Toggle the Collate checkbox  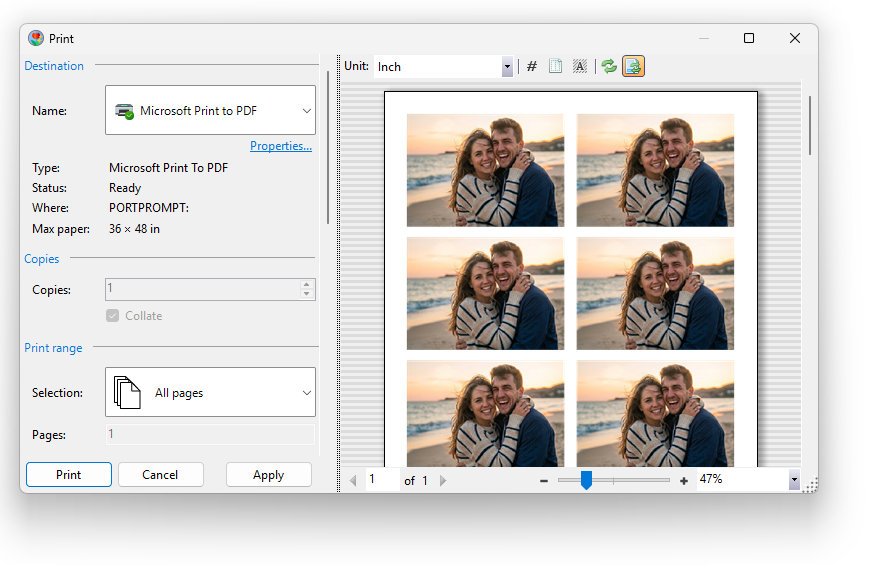point(113,316)
